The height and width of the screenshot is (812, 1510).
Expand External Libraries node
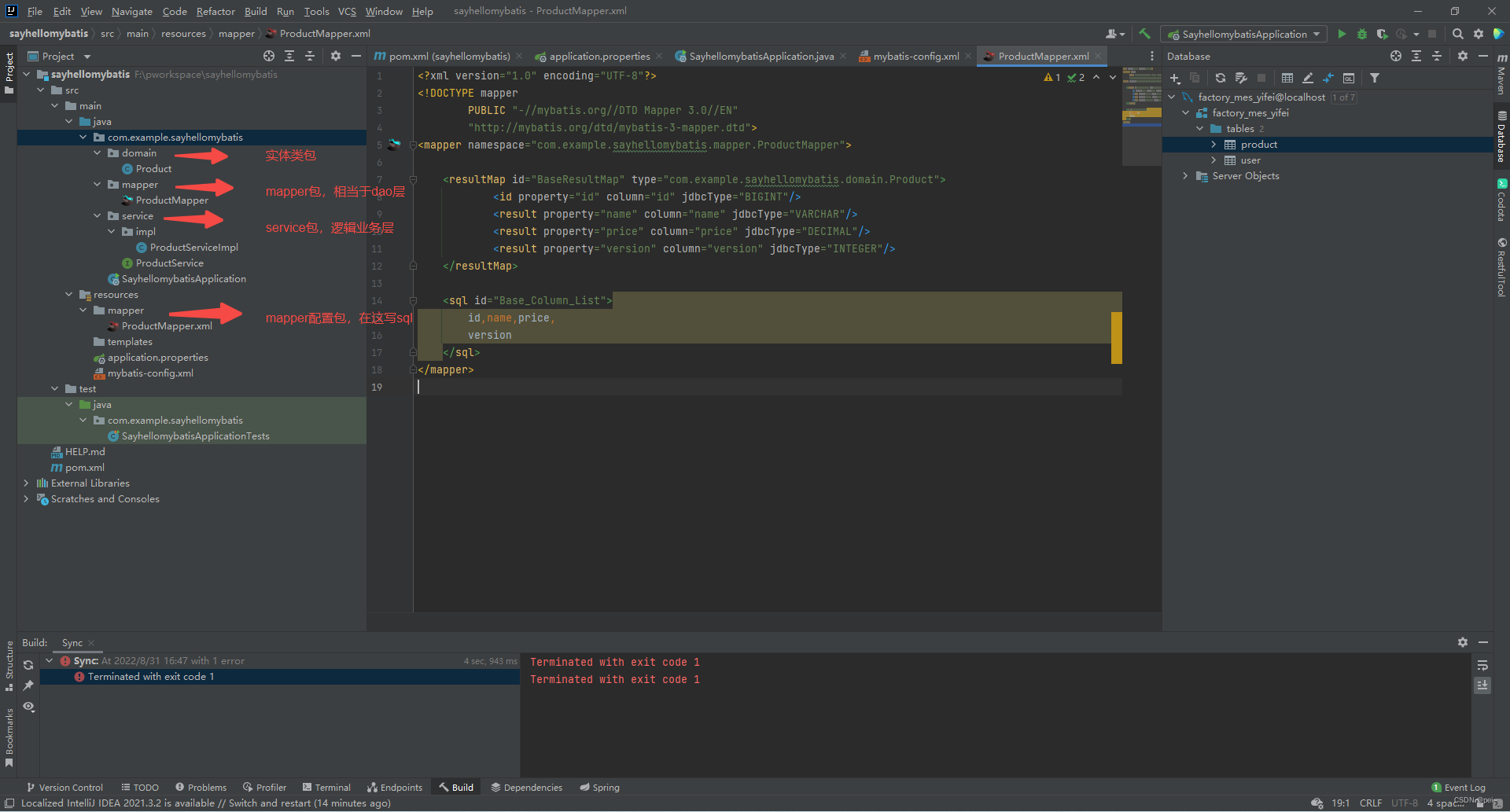click(x=26, y=483)
